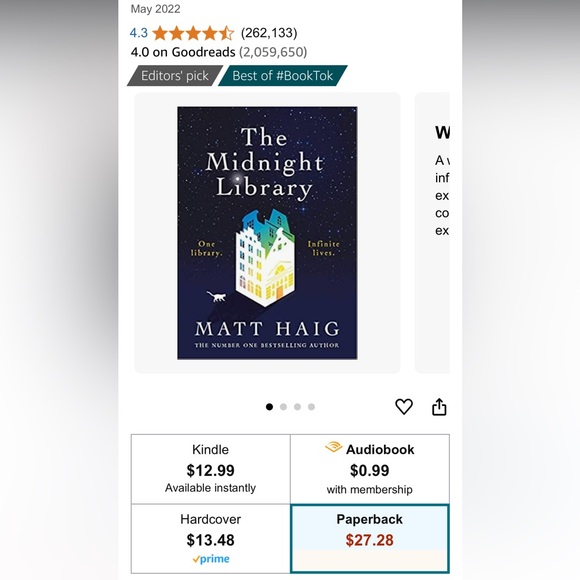Click the orange star rating
Image resolution: width=580 pixels, height=580 pixels.
(x=193, y=33)
